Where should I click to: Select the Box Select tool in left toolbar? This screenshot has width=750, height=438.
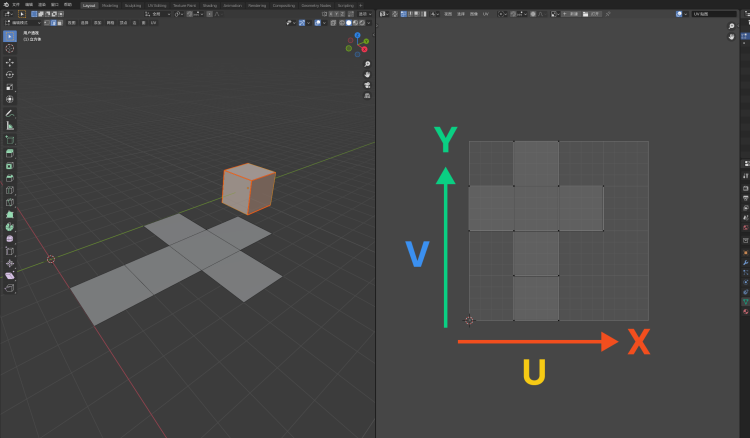click(10, 36)
